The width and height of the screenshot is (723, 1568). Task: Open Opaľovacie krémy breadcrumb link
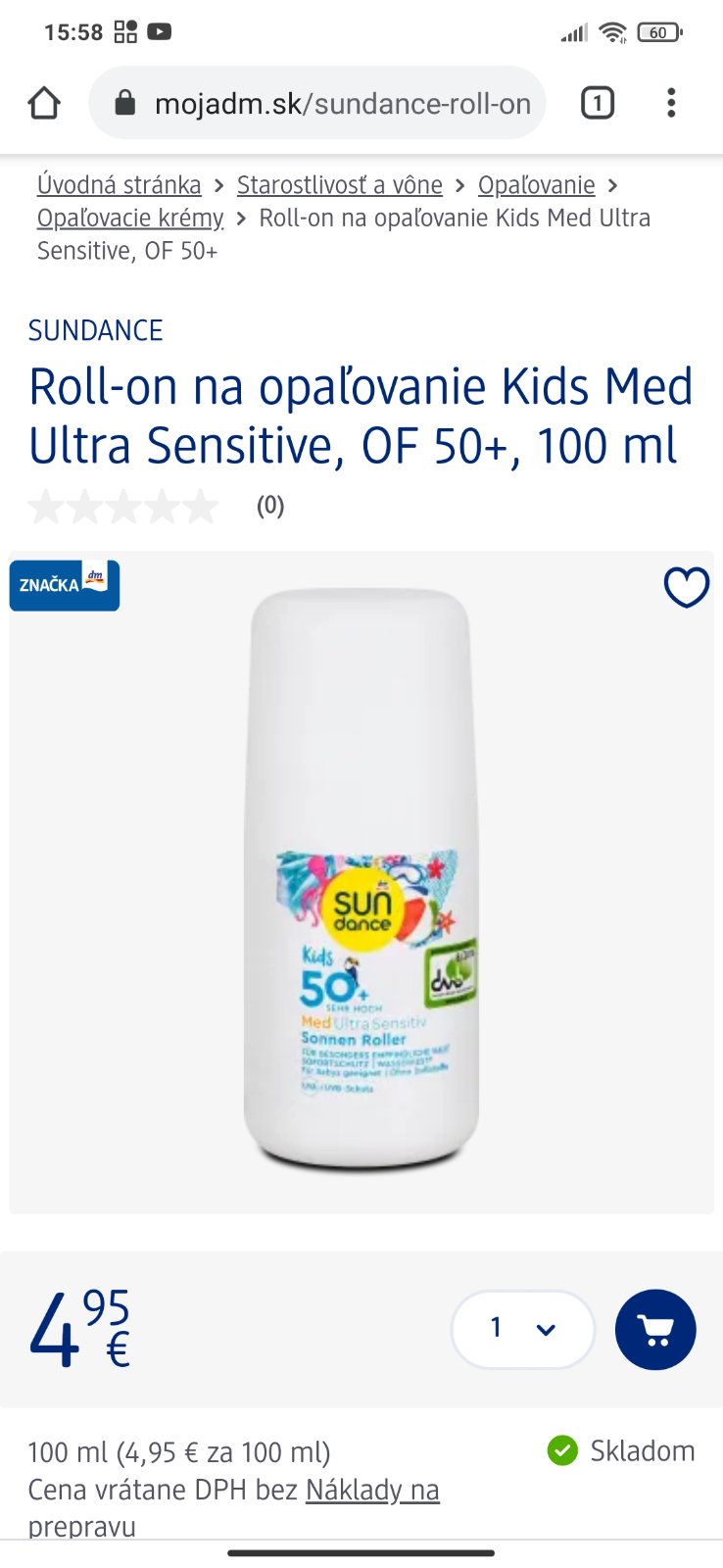[x=130, y=218]
